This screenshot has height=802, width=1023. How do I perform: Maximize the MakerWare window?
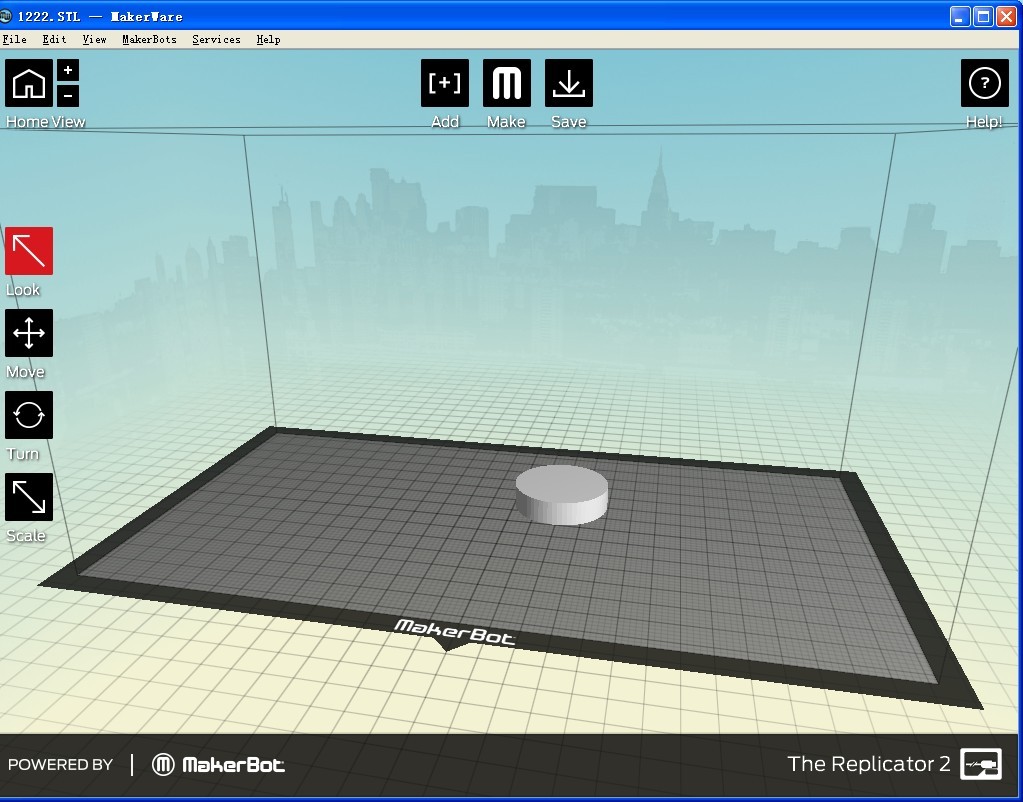click(983, 16)
